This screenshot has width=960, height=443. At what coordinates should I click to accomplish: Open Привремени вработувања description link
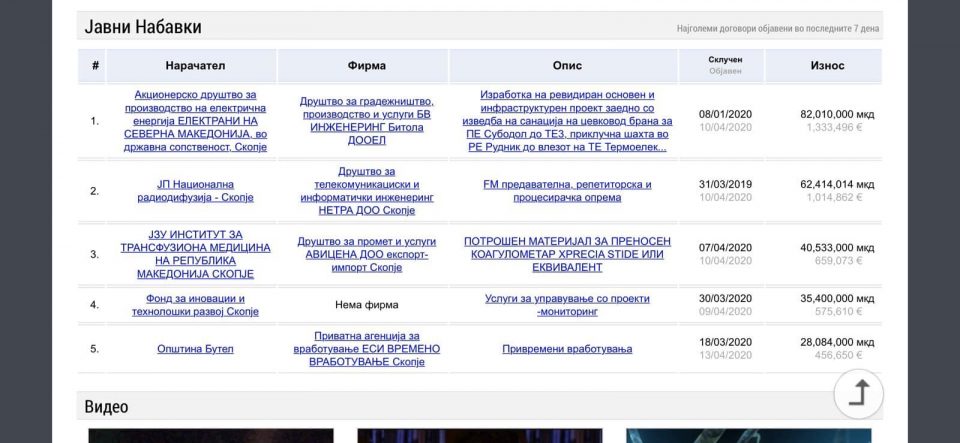point(567,349)
